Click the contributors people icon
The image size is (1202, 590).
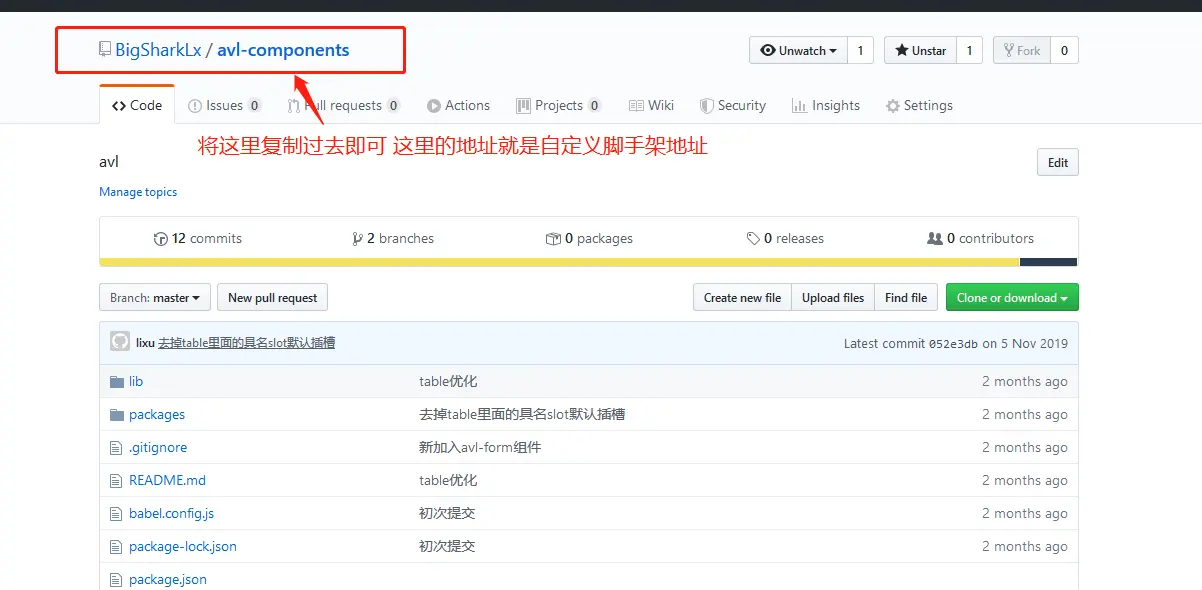pos(935,238)
